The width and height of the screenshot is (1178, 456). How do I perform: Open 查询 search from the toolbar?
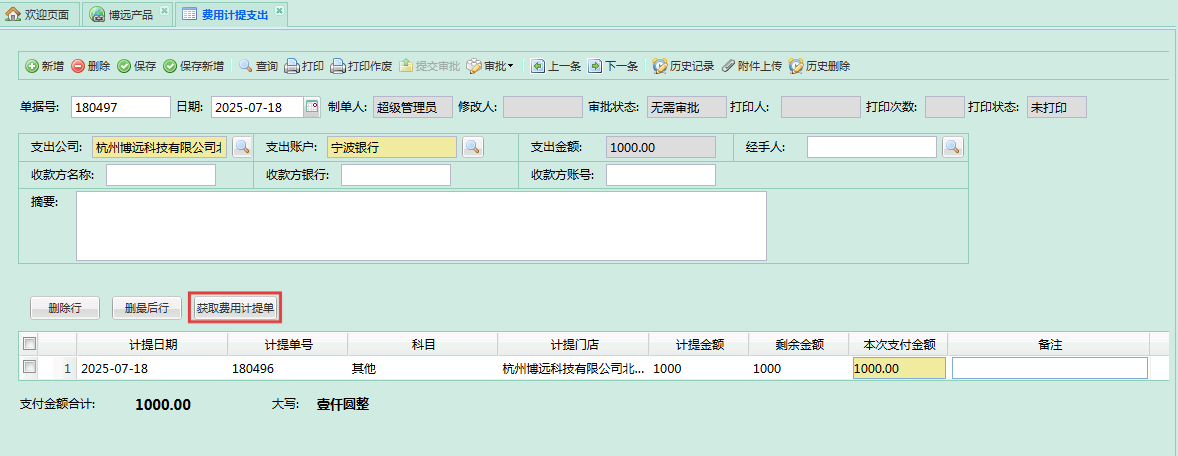tap(258, 66)
